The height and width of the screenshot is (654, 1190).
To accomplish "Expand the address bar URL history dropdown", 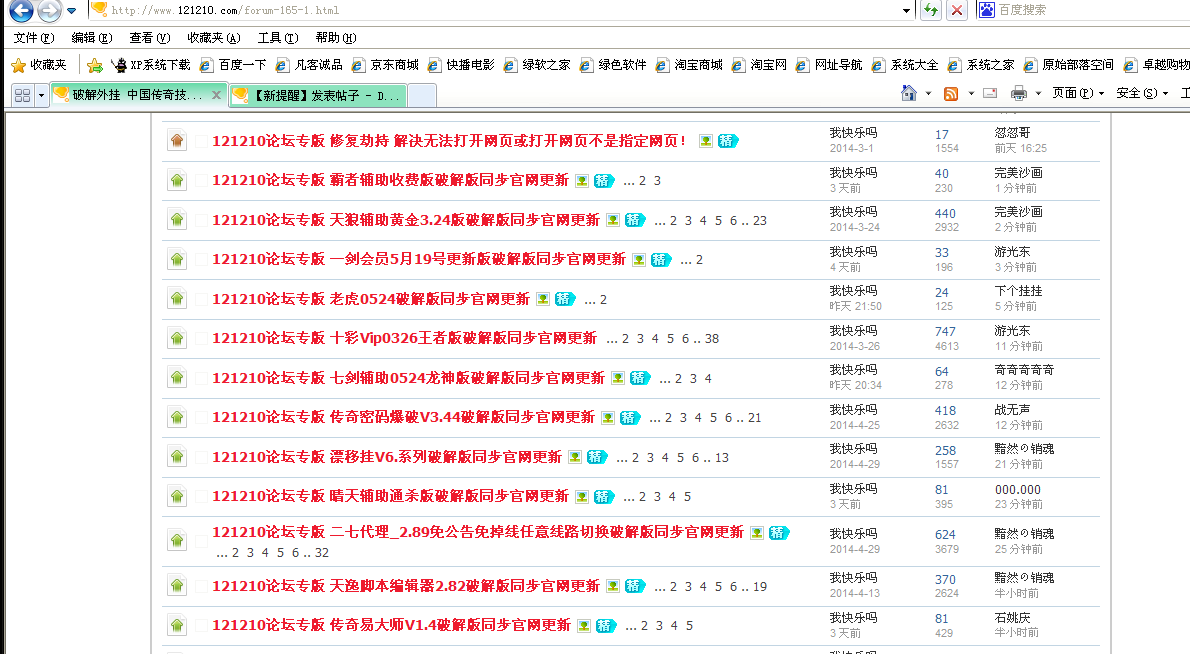I will [906, 11].
